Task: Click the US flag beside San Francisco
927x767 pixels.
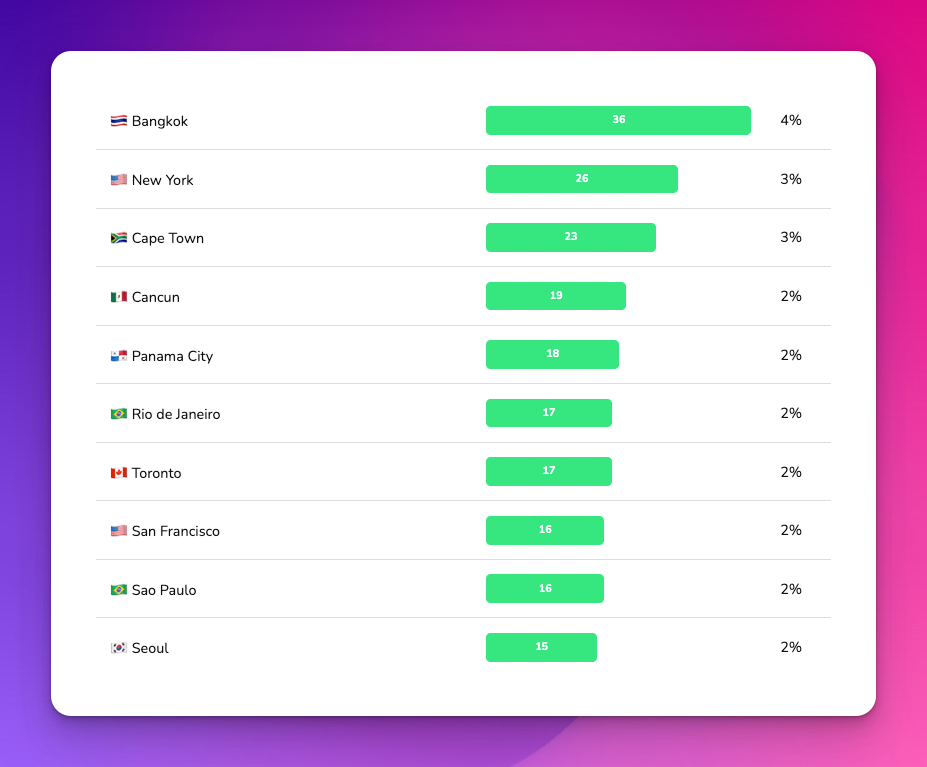Action: pyautogui.click(x=119, y=531)
